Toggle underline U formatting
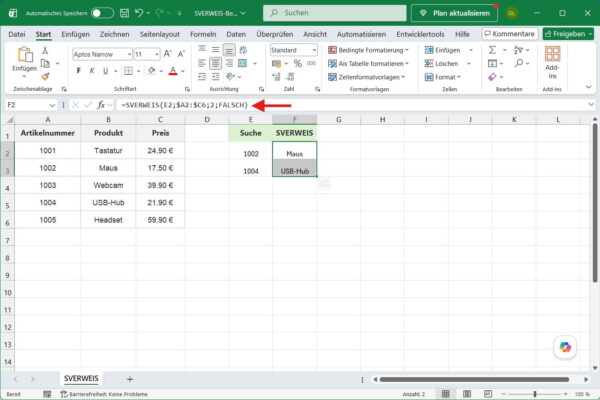 pyautogui.click(x=105, y=71)
